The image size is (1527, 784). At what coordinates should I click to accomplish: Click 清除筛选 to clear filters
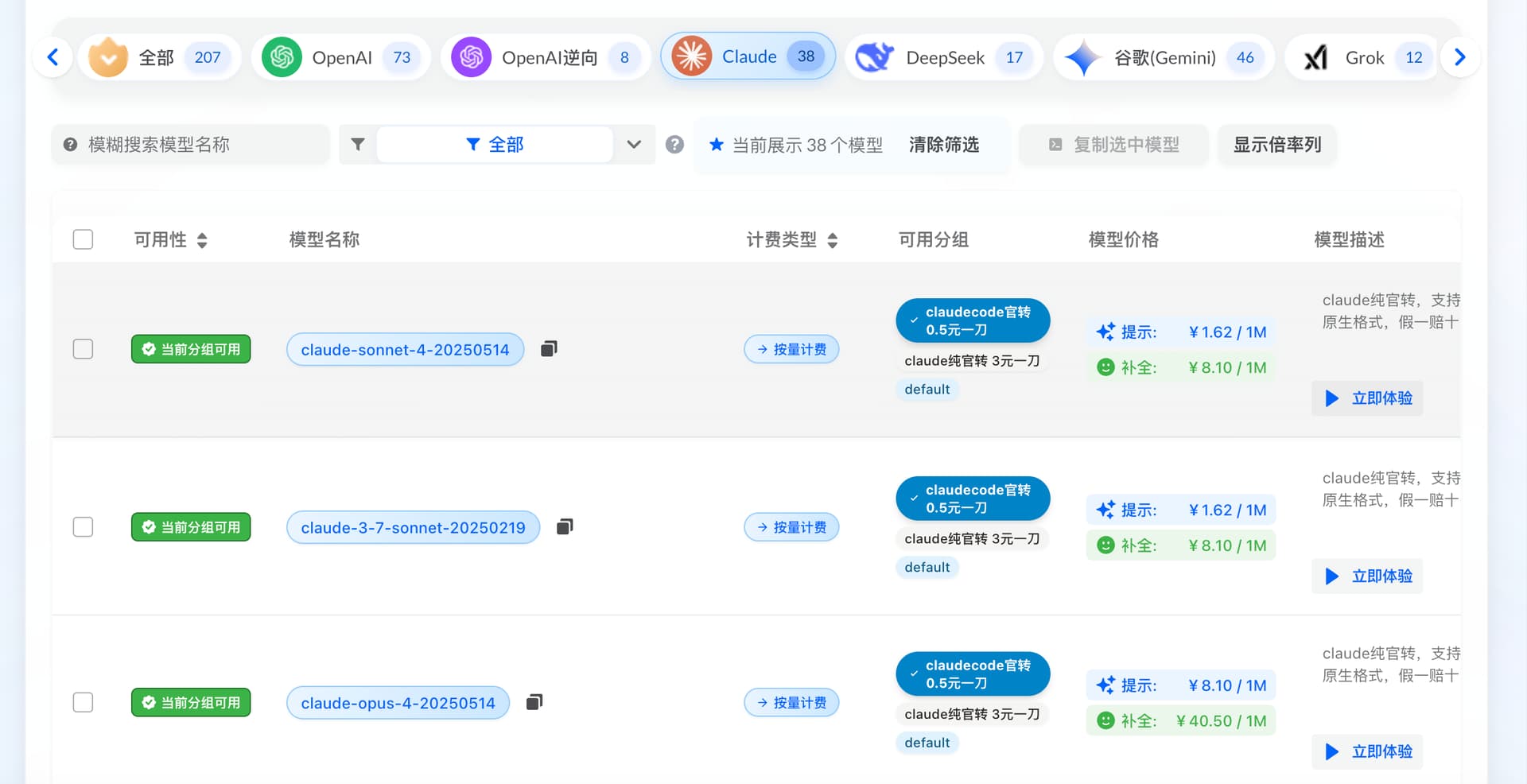[944, 145]
